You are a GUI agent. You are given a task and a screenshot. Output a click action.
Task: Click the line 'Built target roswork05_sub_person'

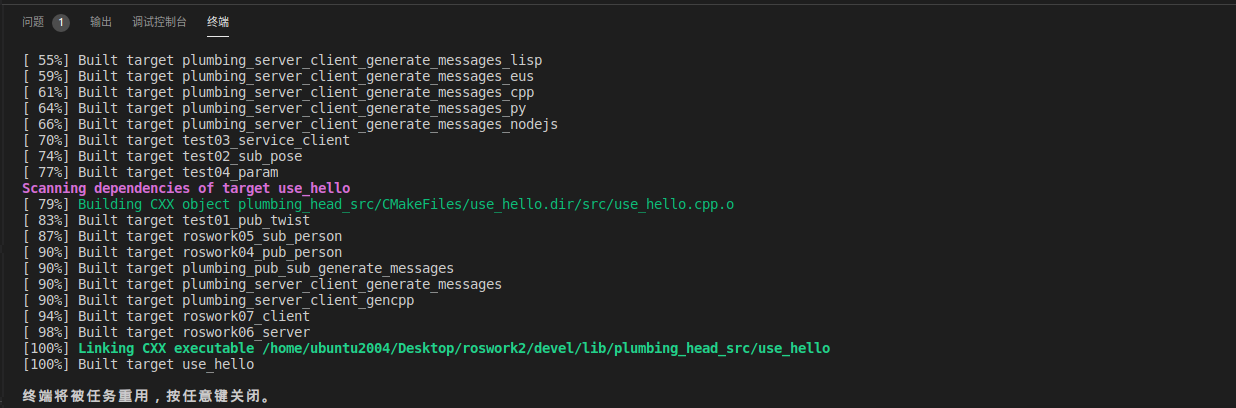pos(182,236)
